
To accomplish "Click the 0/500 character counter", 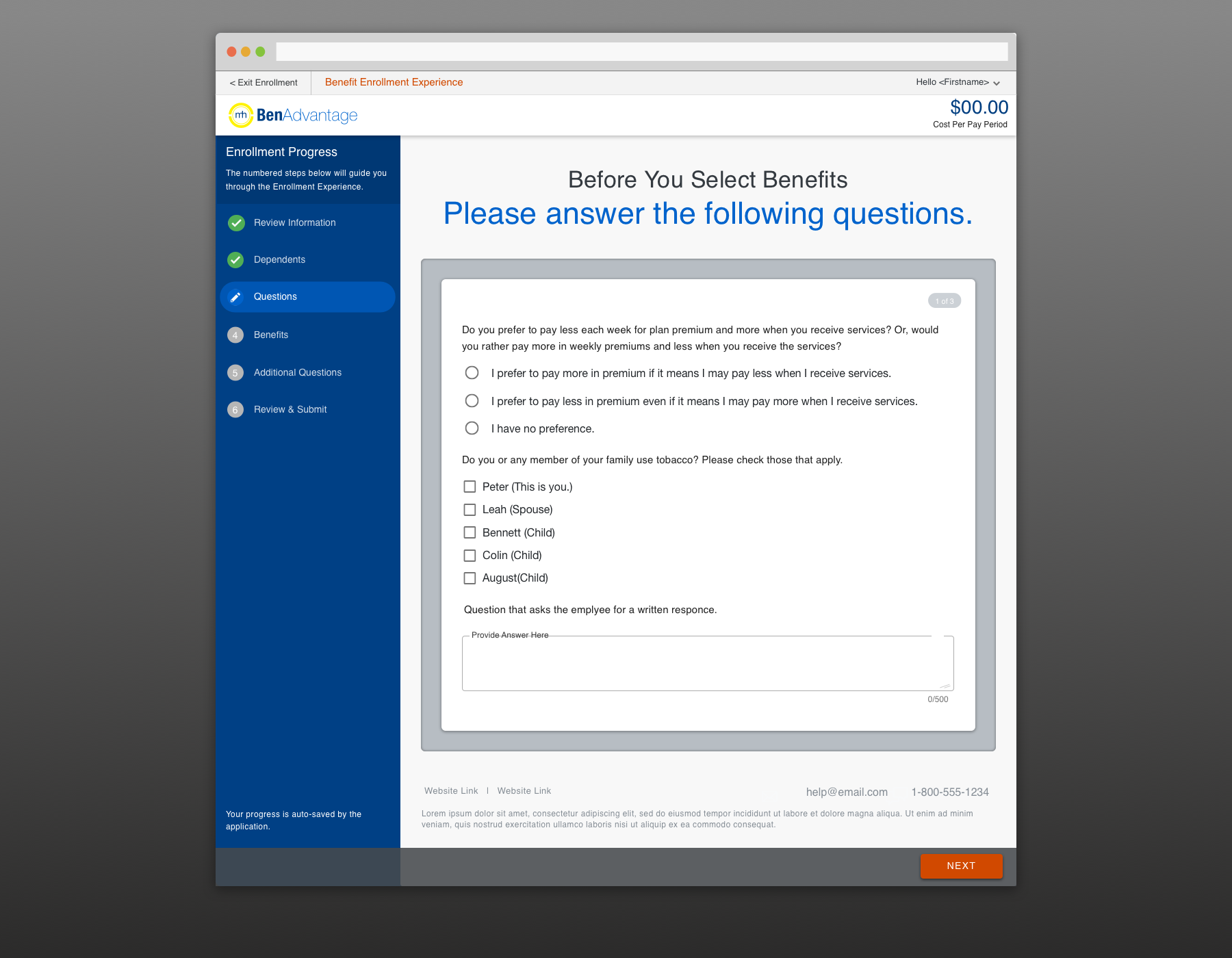I will [x=938, y=699].
